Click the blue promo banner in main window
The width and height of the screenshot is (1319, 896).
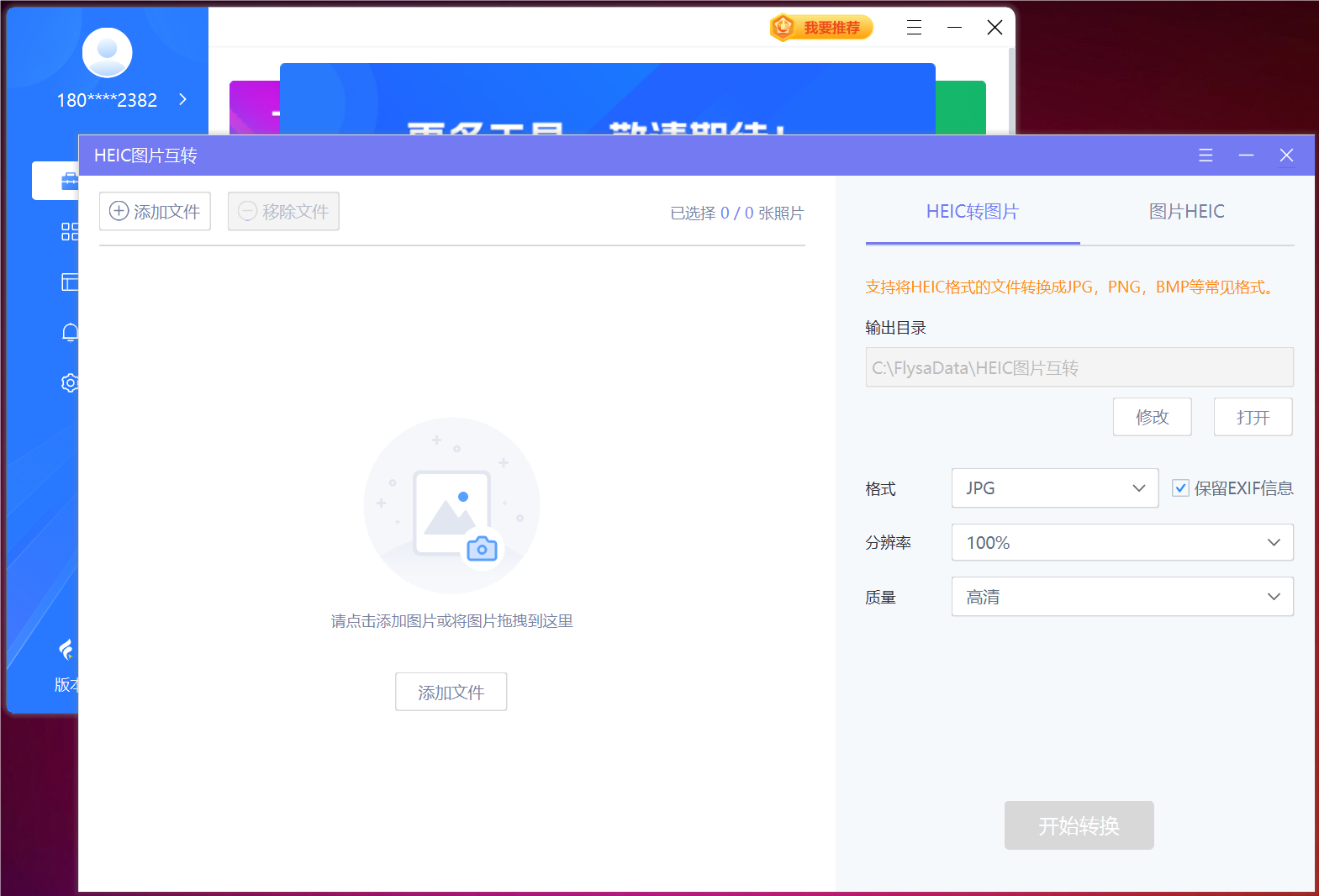(607, 99)
